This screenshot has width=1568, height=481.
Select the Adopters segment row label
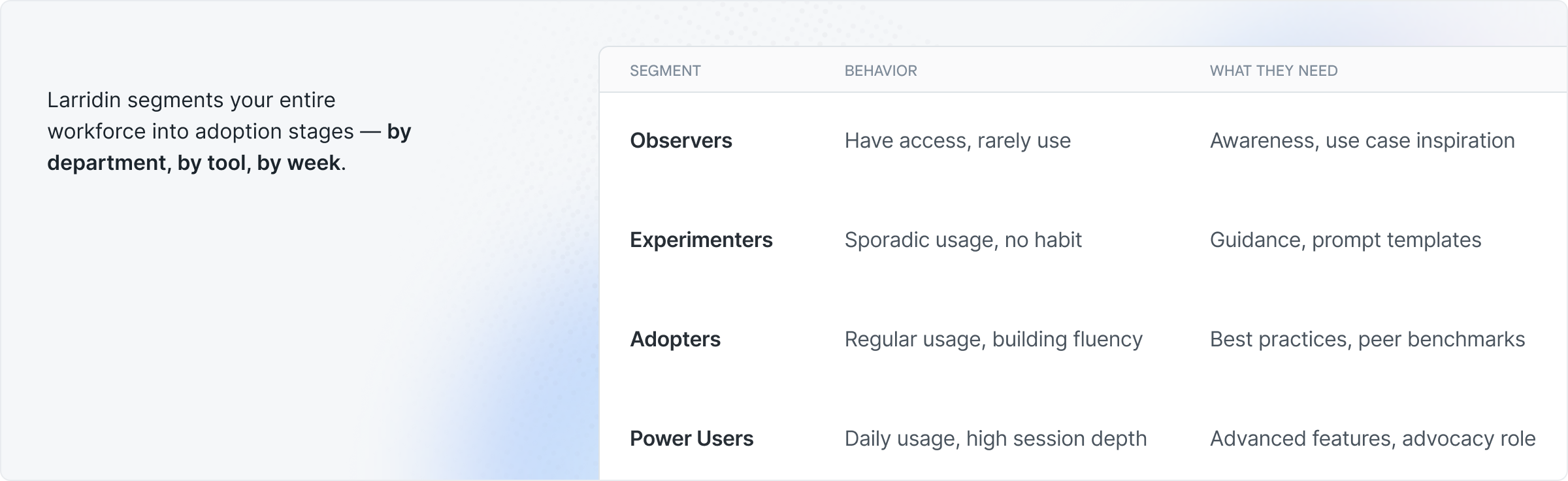click(x=675, y=339)
